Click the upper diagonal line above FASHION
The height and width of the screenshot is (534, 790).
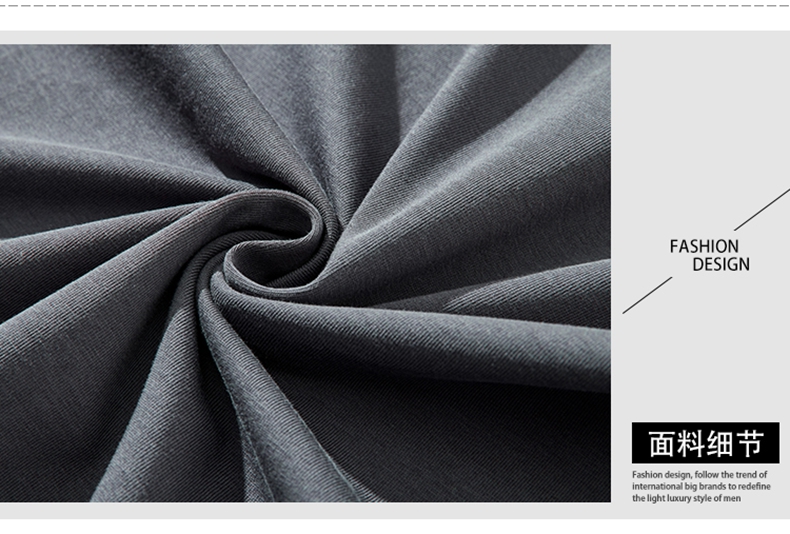tap(765, 210)
